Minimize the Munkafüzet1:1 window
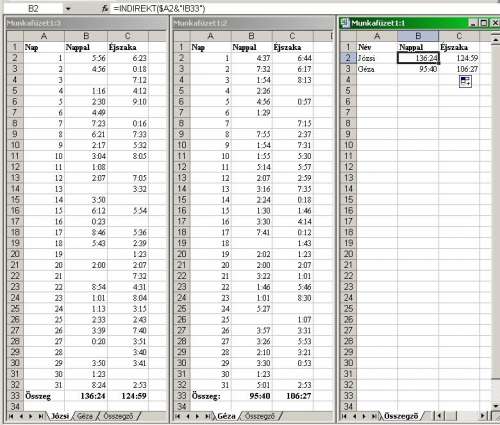Screen dimensions: 500x425 click(x=472, y=23)
